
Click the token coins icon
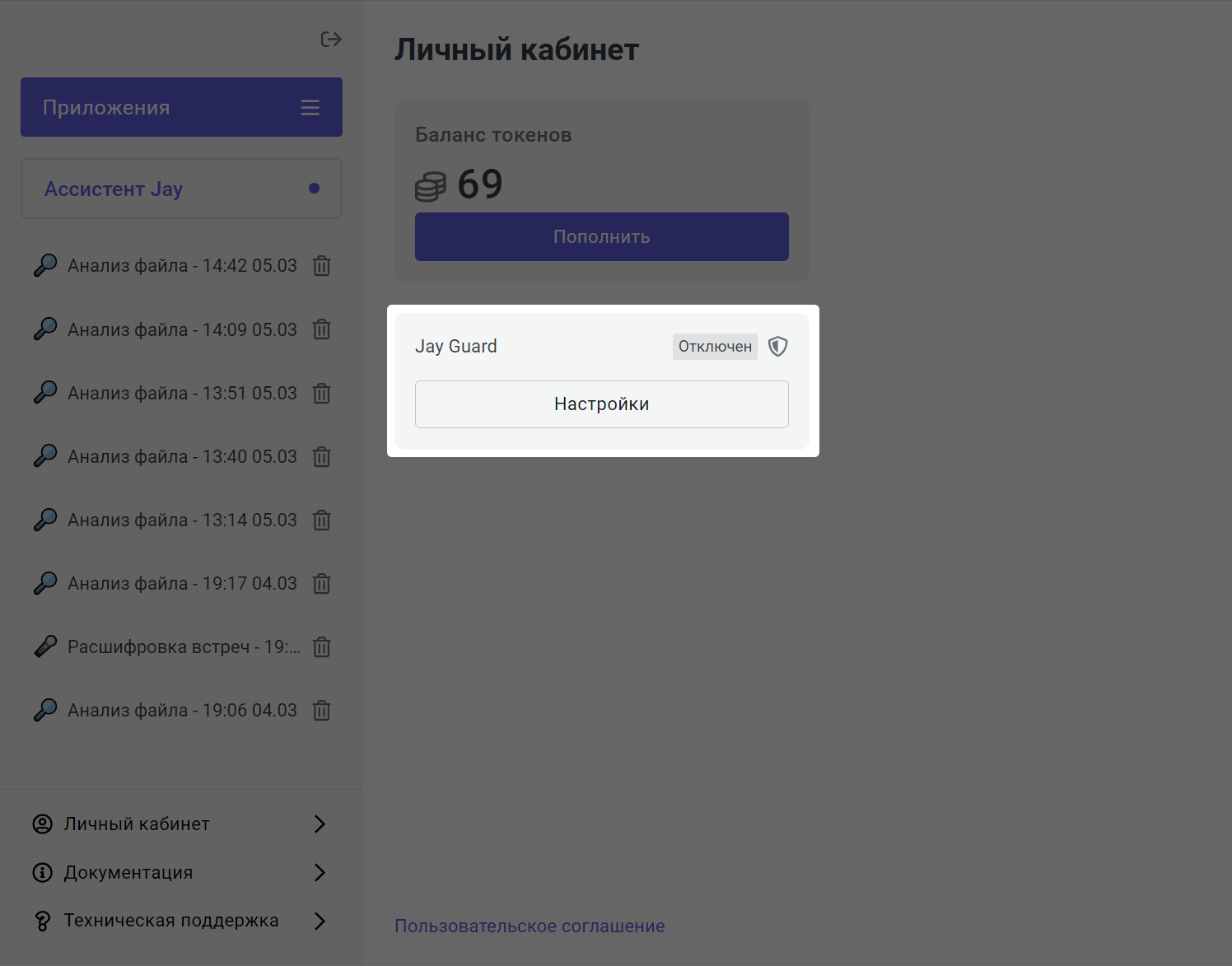tap(431, 186)
